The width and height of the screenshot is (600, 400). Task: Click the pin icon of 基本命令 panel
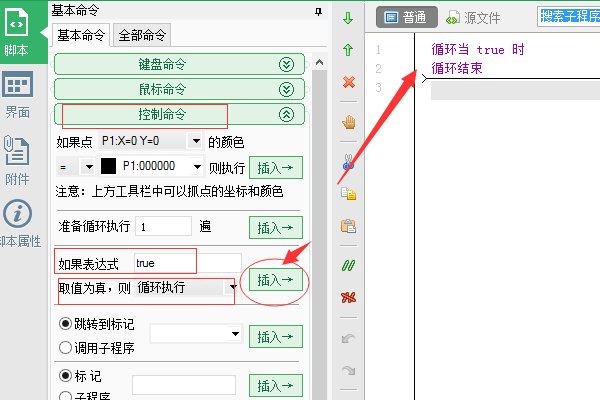[318, 12]
